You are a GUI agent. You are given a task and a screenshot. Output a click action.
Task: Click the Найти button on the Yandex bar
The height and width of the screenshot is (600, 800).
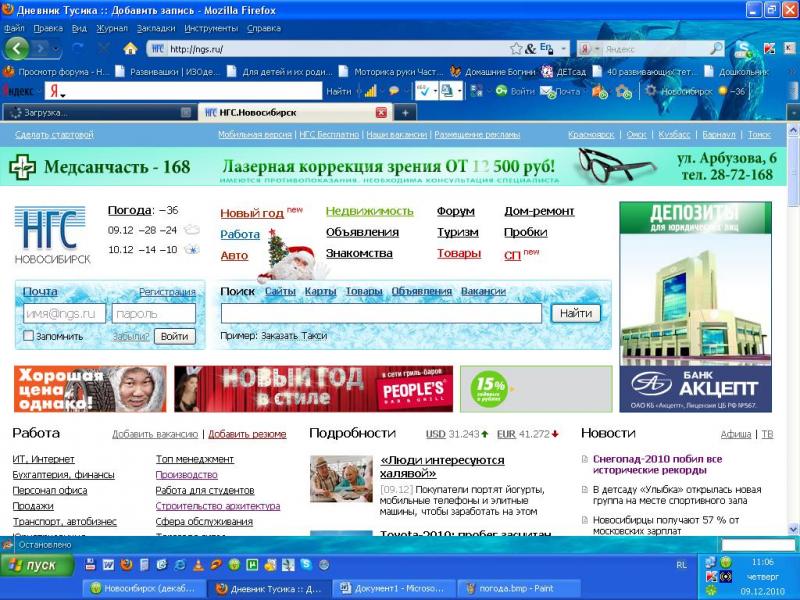[x=339, y=91]
